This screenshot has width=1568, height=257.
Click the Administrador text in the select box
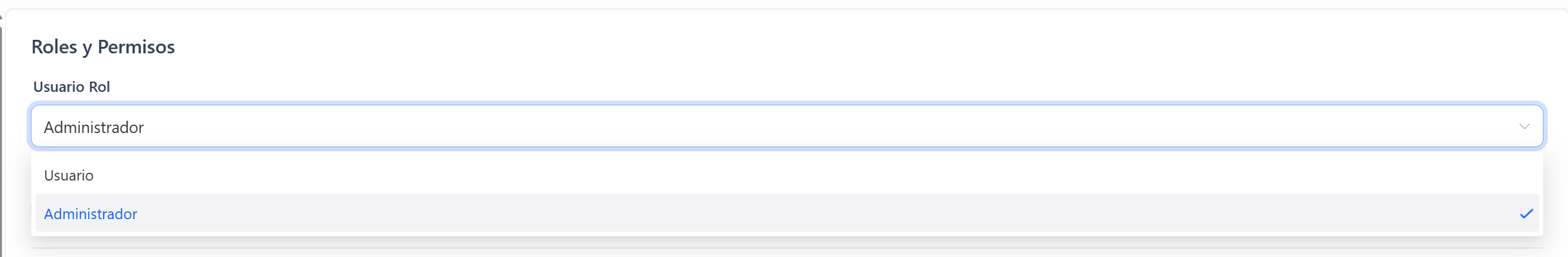(94, 127)
